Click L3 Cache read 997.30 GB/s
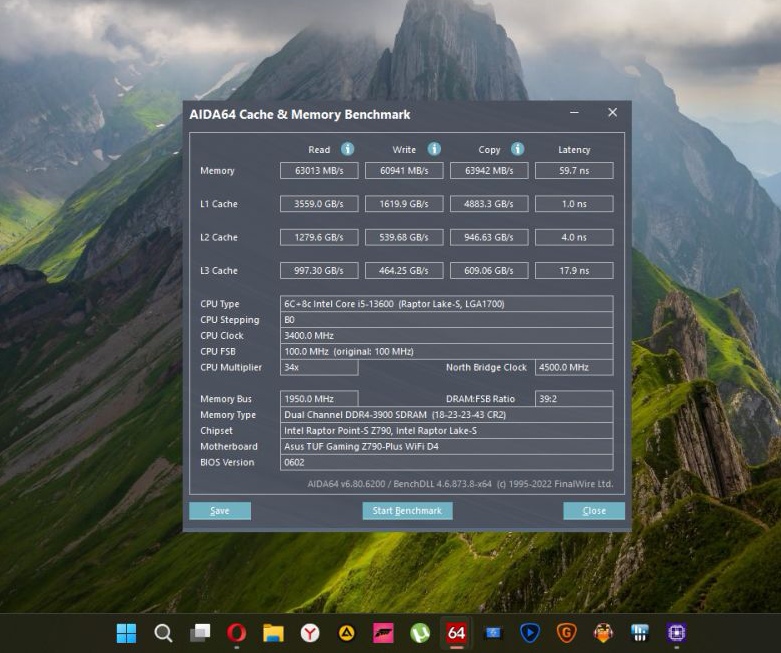The image size is (781, 653). pos(319,270)
